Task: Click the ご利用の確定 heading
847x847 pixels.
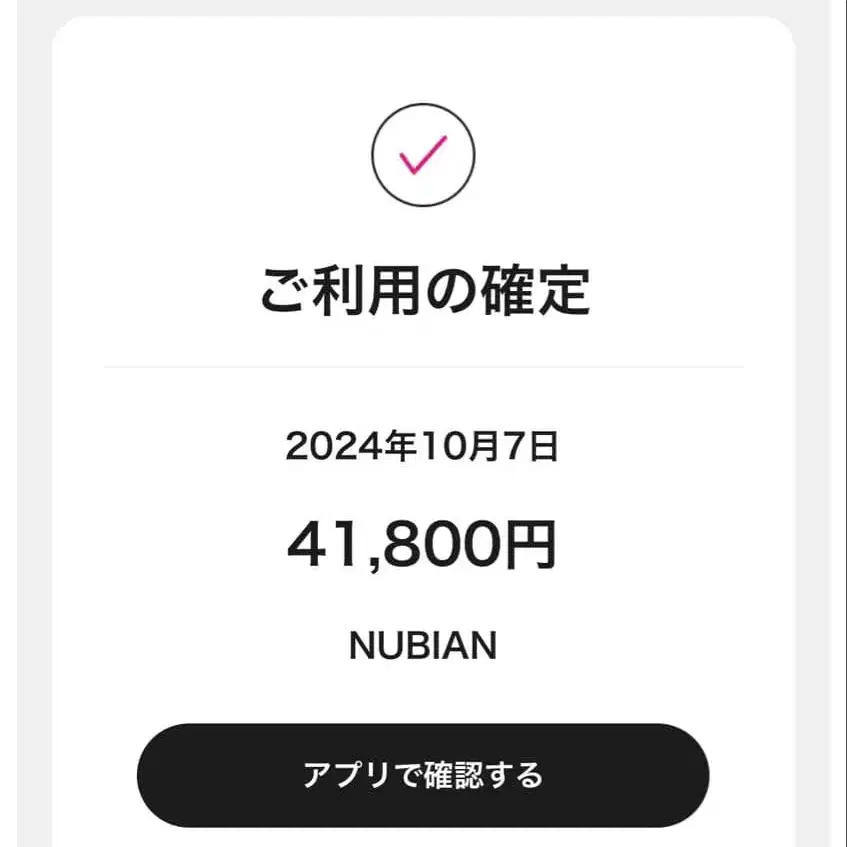Action: 423,289
